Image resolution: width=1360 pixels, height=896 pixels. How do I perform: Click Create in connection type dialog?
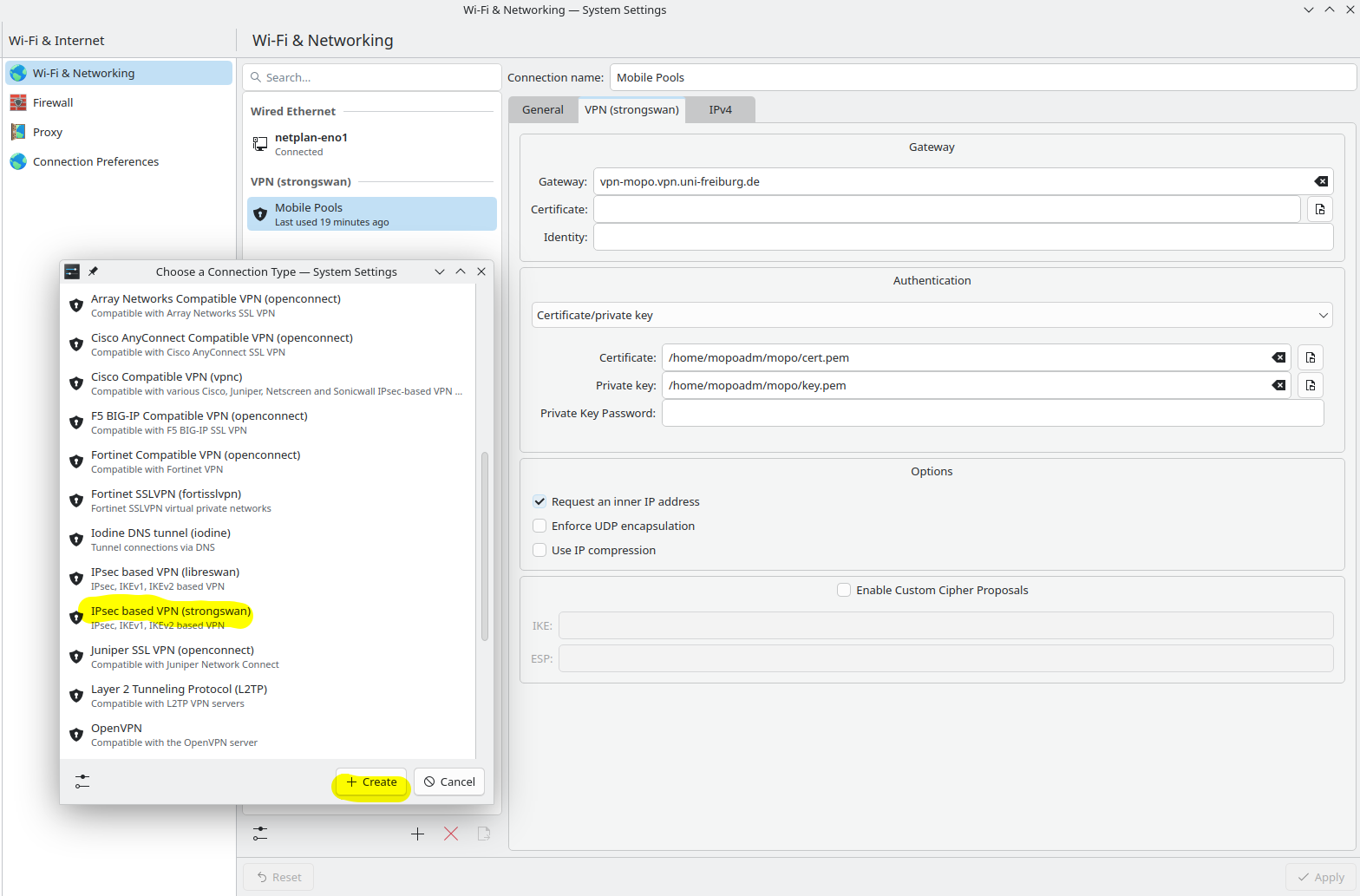click(371, 782)
